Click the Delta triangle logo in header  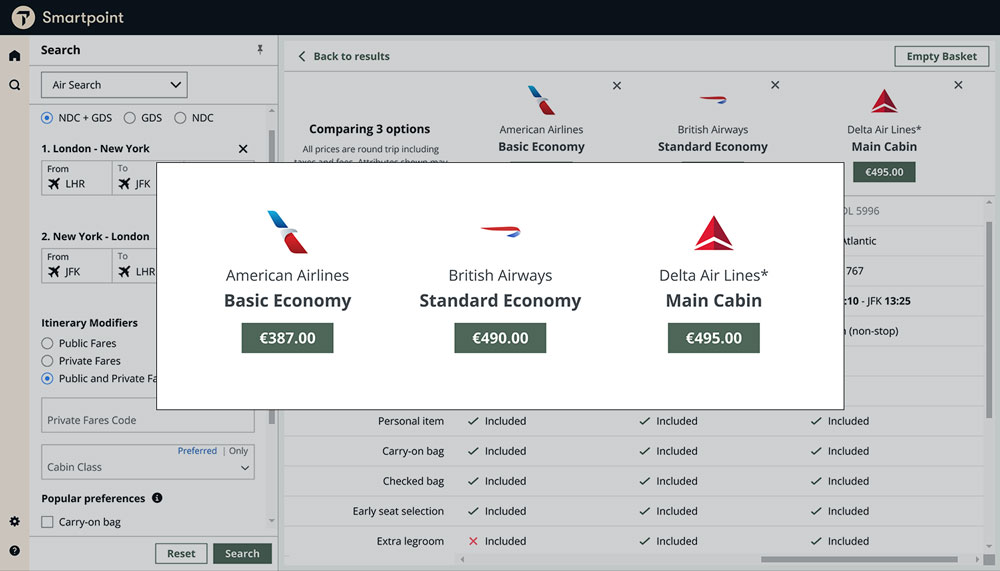point(884,101)
